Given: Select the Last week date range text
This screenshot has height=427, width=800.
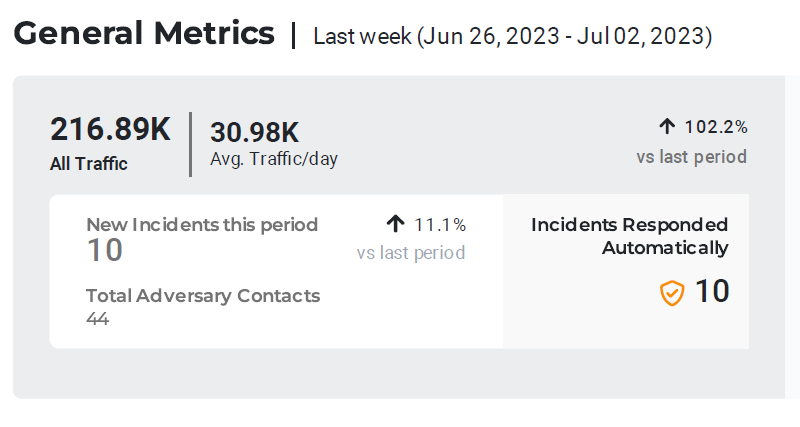Looking at the screenshot, I should click(x=512, y=37).
